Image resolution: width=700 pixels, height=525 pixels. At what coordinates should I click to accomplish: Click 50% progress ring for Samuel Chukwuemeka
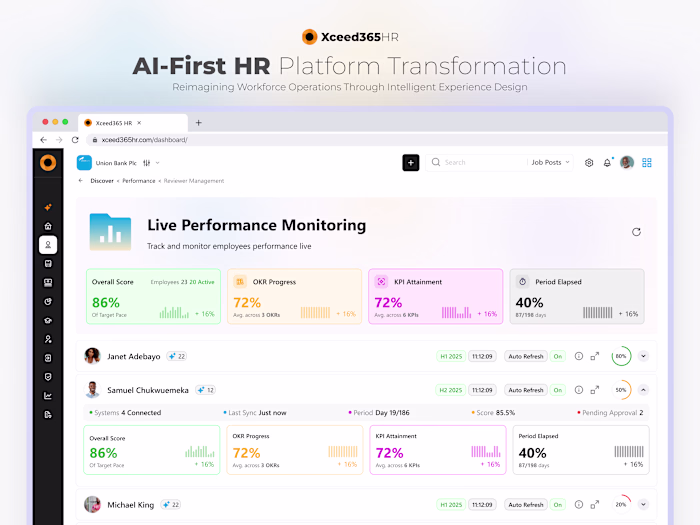621,390
